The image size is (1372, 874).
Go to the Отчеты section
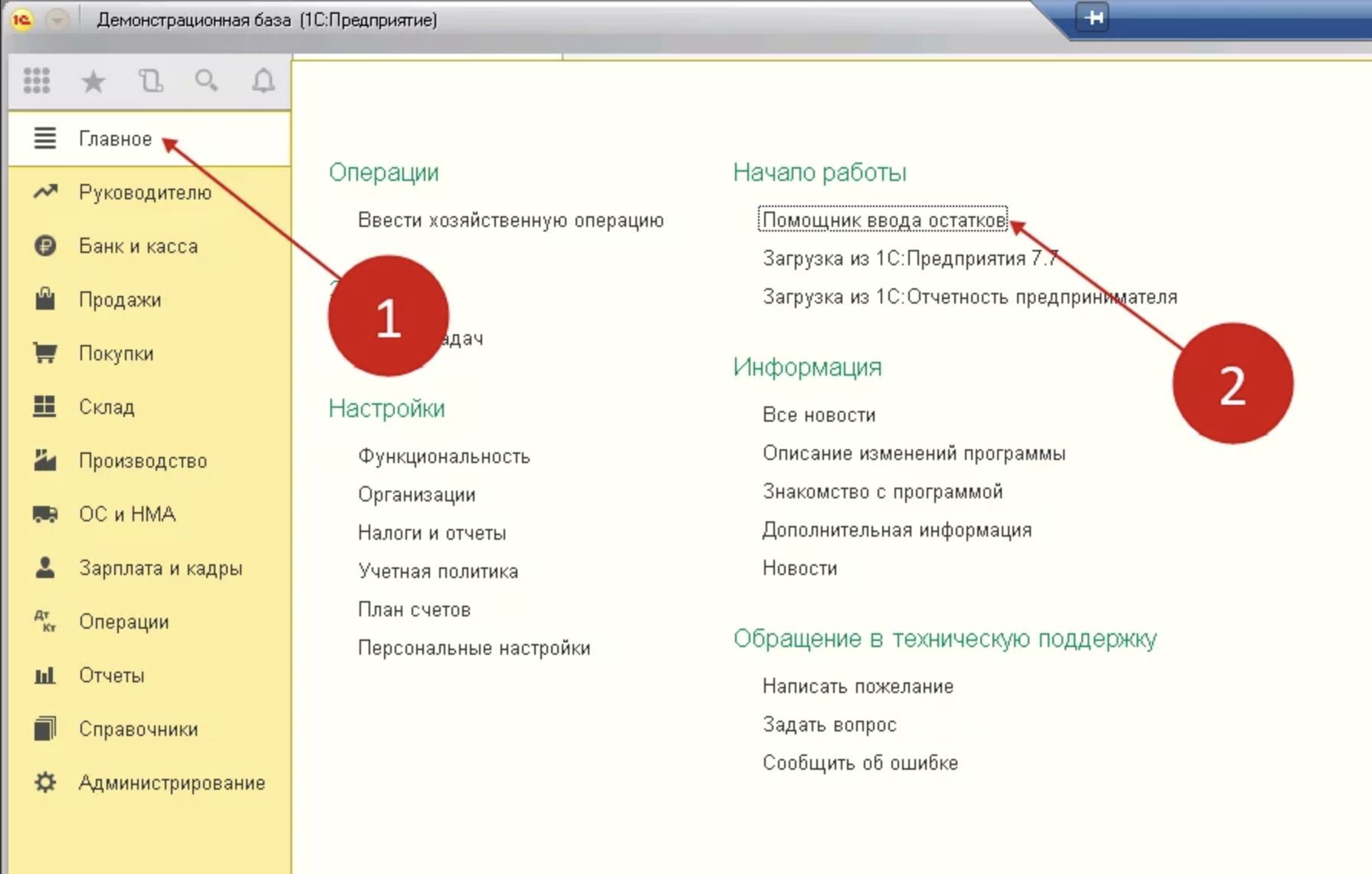click(x=111, y=675)
